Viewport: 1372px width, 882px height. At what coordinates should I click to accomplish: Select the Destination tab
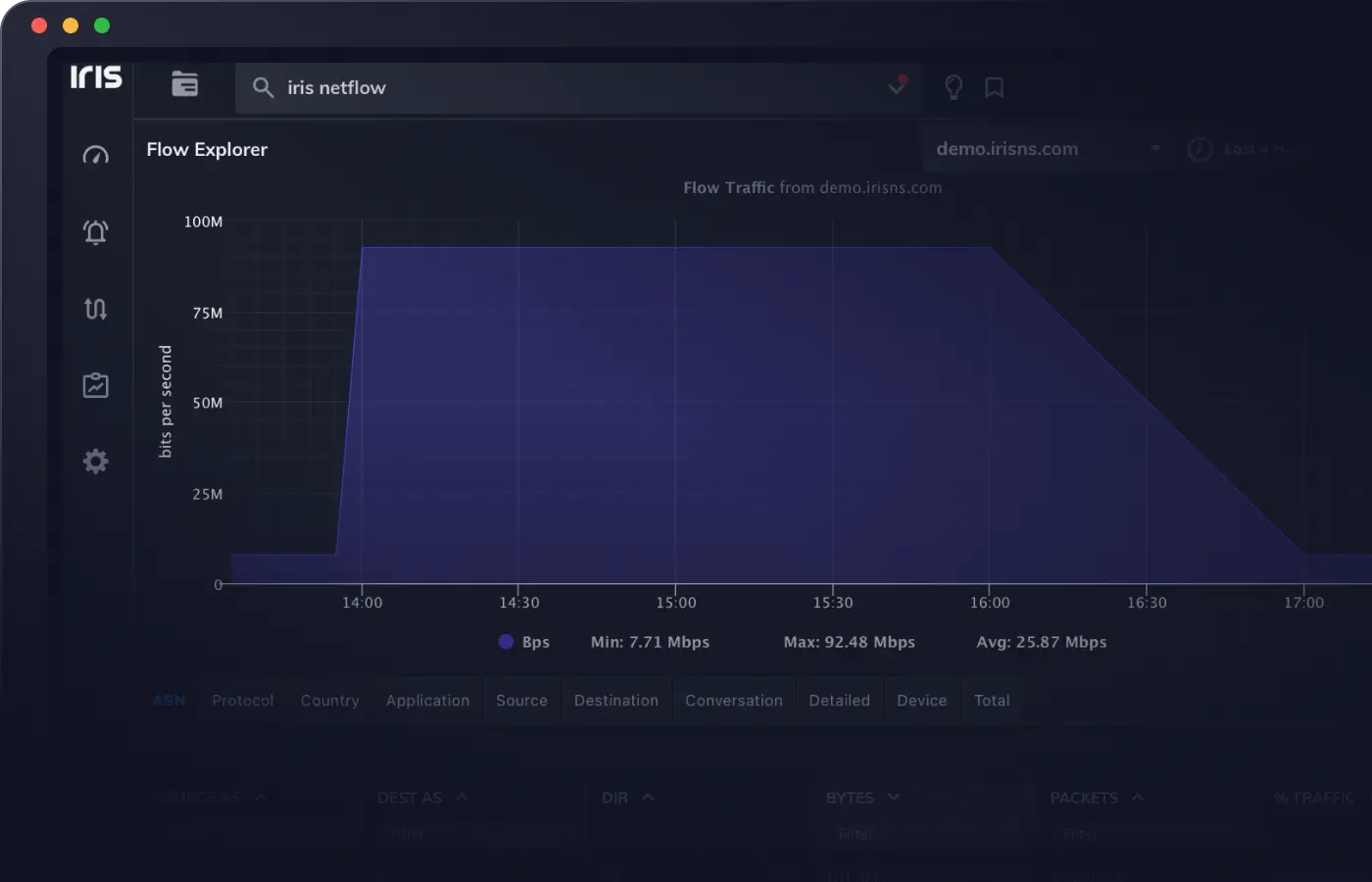615,701
